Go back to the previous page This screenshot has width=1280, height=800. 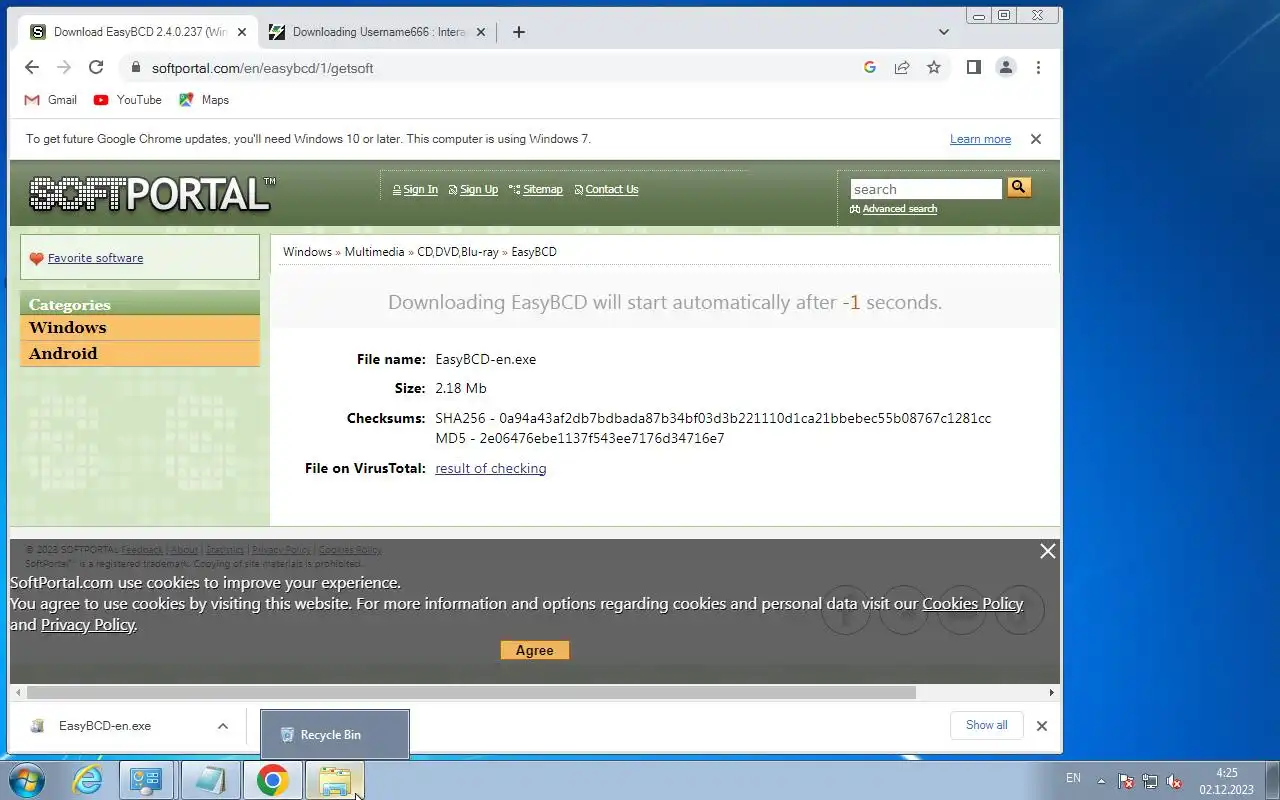pos(32,67)
